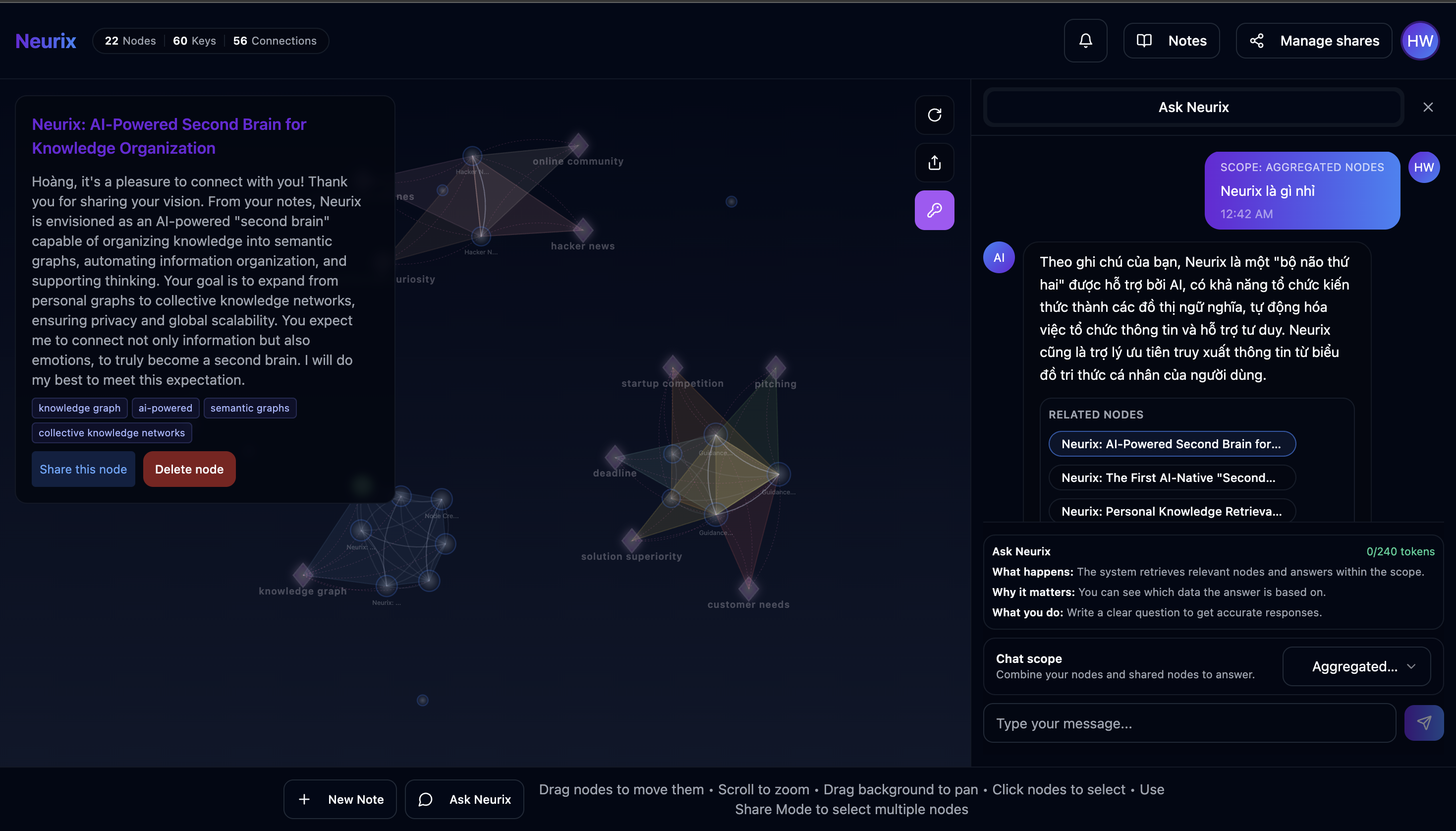Open the export/share icon on the graph
The image size is (1456, 831).
click(934, 163)
